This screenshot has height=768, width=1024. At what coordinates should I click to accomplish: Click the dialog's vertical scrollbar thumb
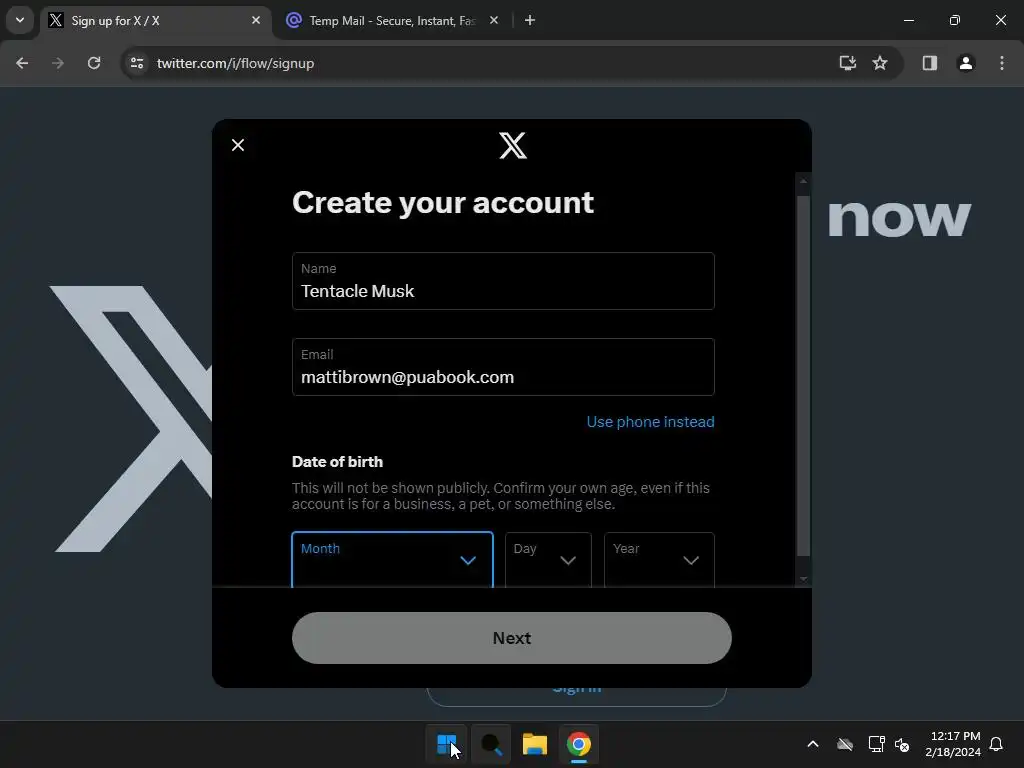point(803,376)
